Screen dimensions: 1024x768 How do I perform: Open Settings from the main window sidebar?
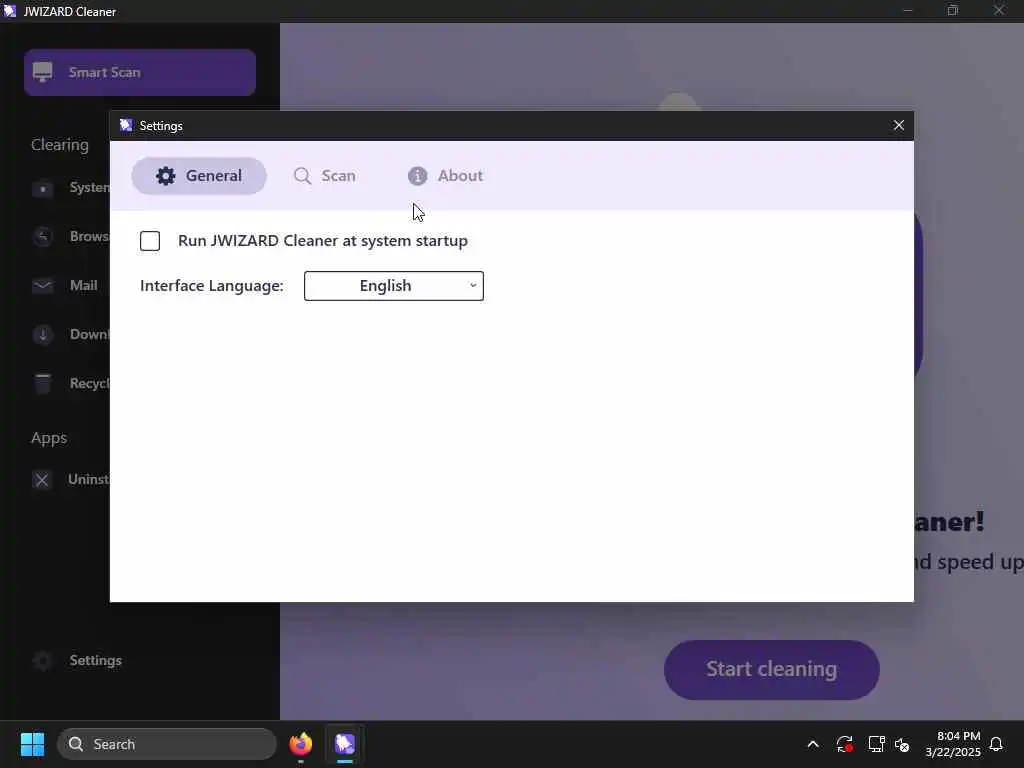[77, 661]
